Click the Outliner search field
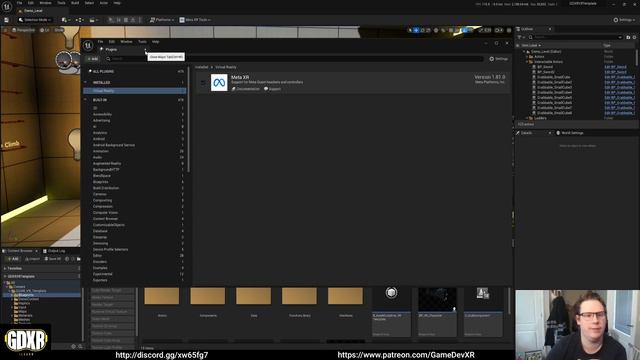This screenshot has width=640, height=360. coord(576,37)
